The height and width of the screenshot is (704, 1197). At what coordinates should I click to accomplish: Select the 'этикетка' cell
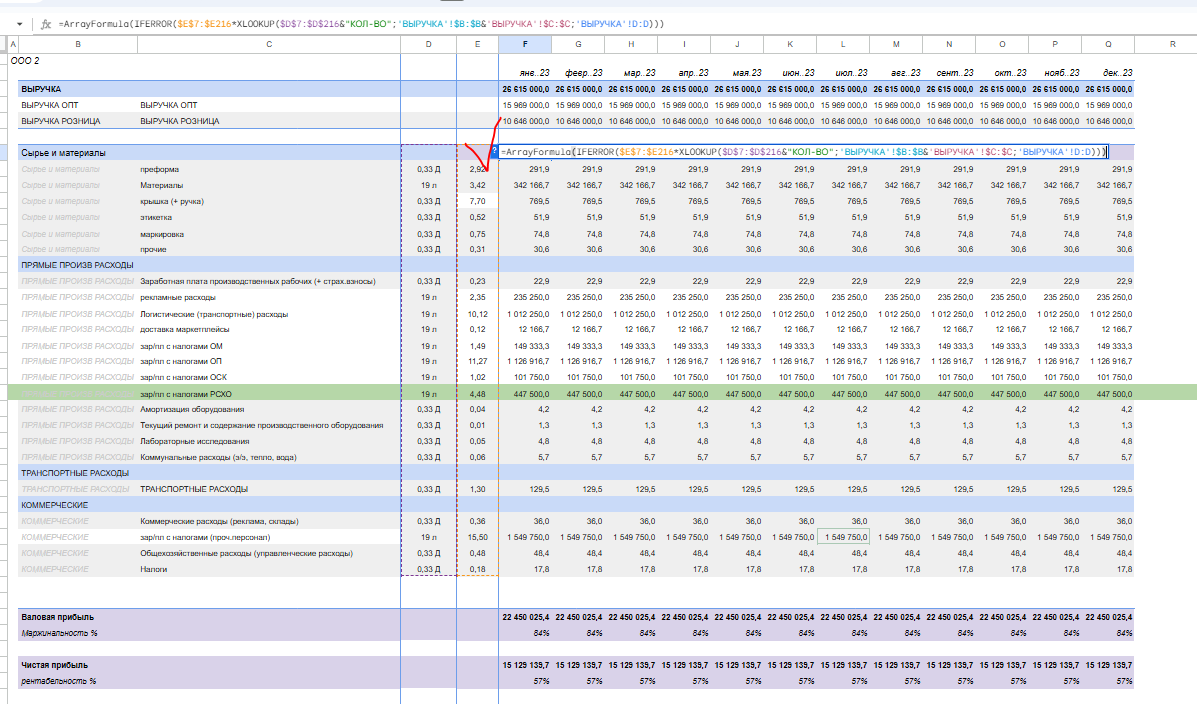(156, 218)
